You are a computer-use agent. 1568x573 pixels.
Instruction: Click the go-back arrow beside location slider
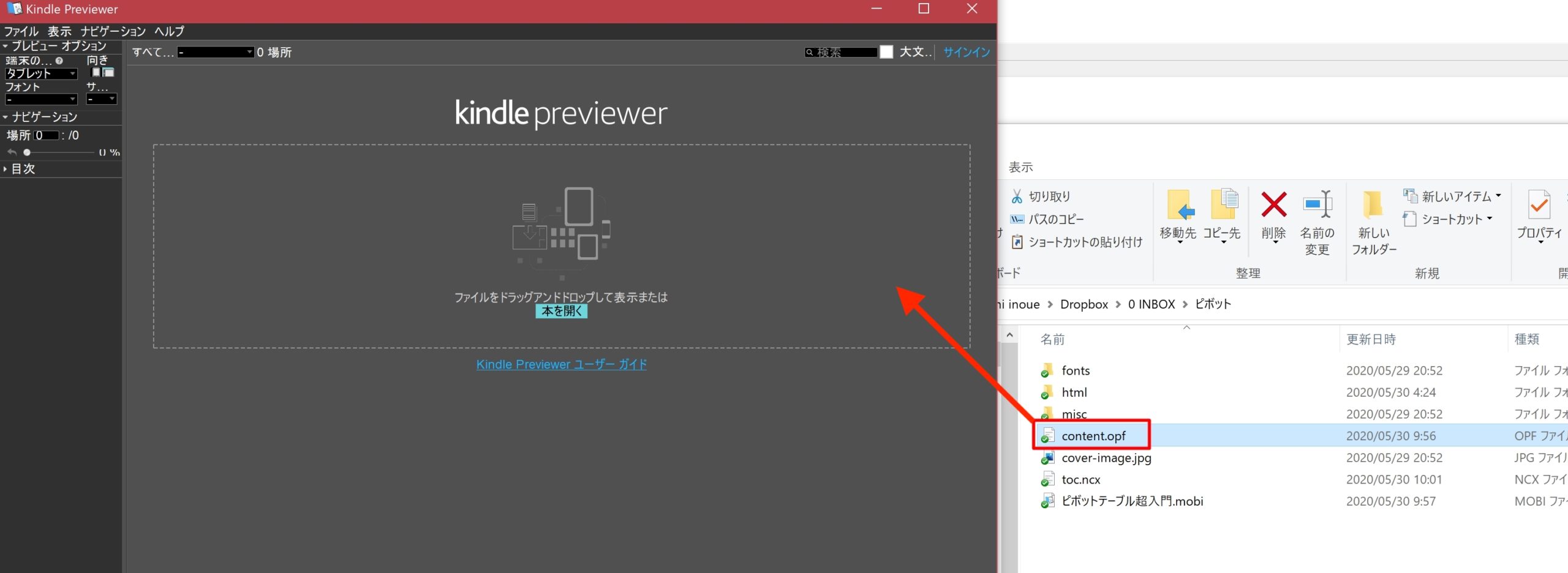pos(12,152)
